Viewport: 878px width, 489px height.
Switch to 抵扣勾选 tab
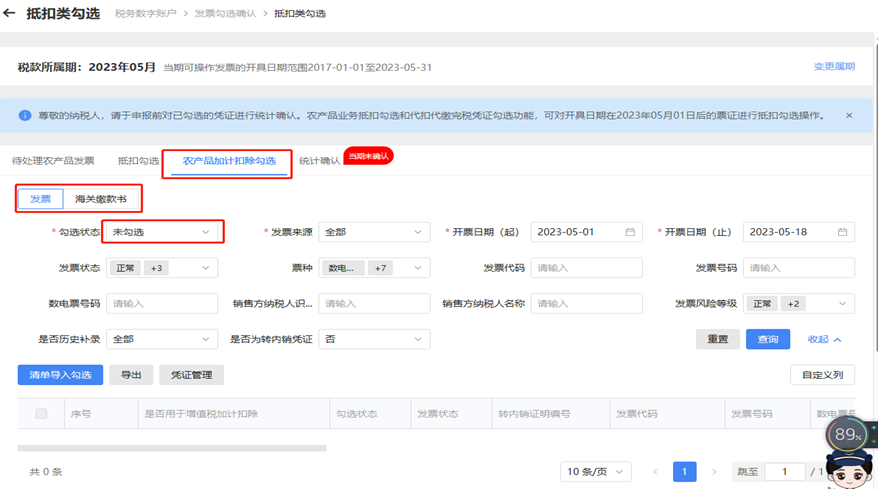[x=138, y=161]
